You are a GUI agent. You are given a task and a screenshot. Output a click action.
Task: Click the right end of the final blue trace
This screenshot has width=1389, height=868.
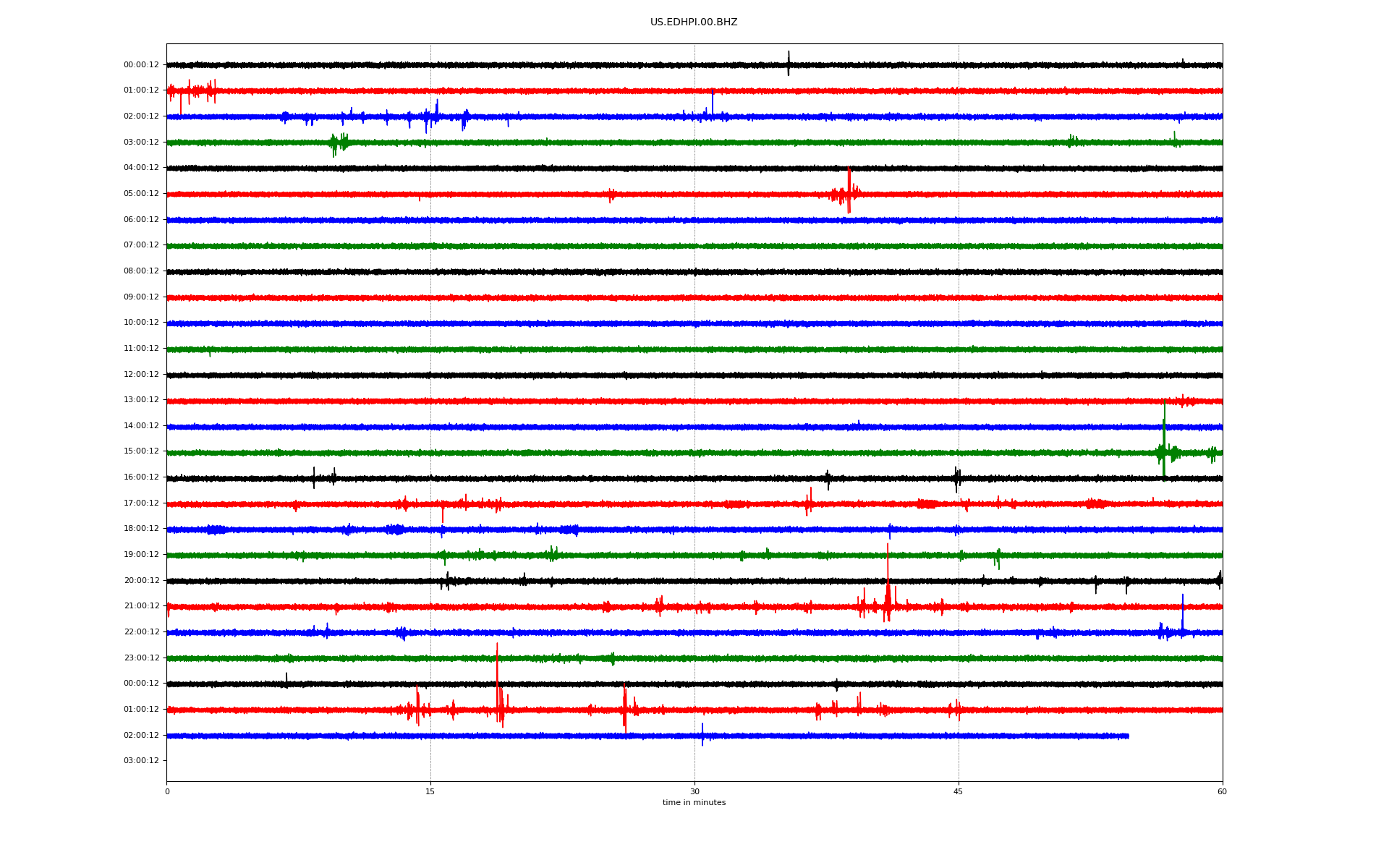pos(1127,736)
